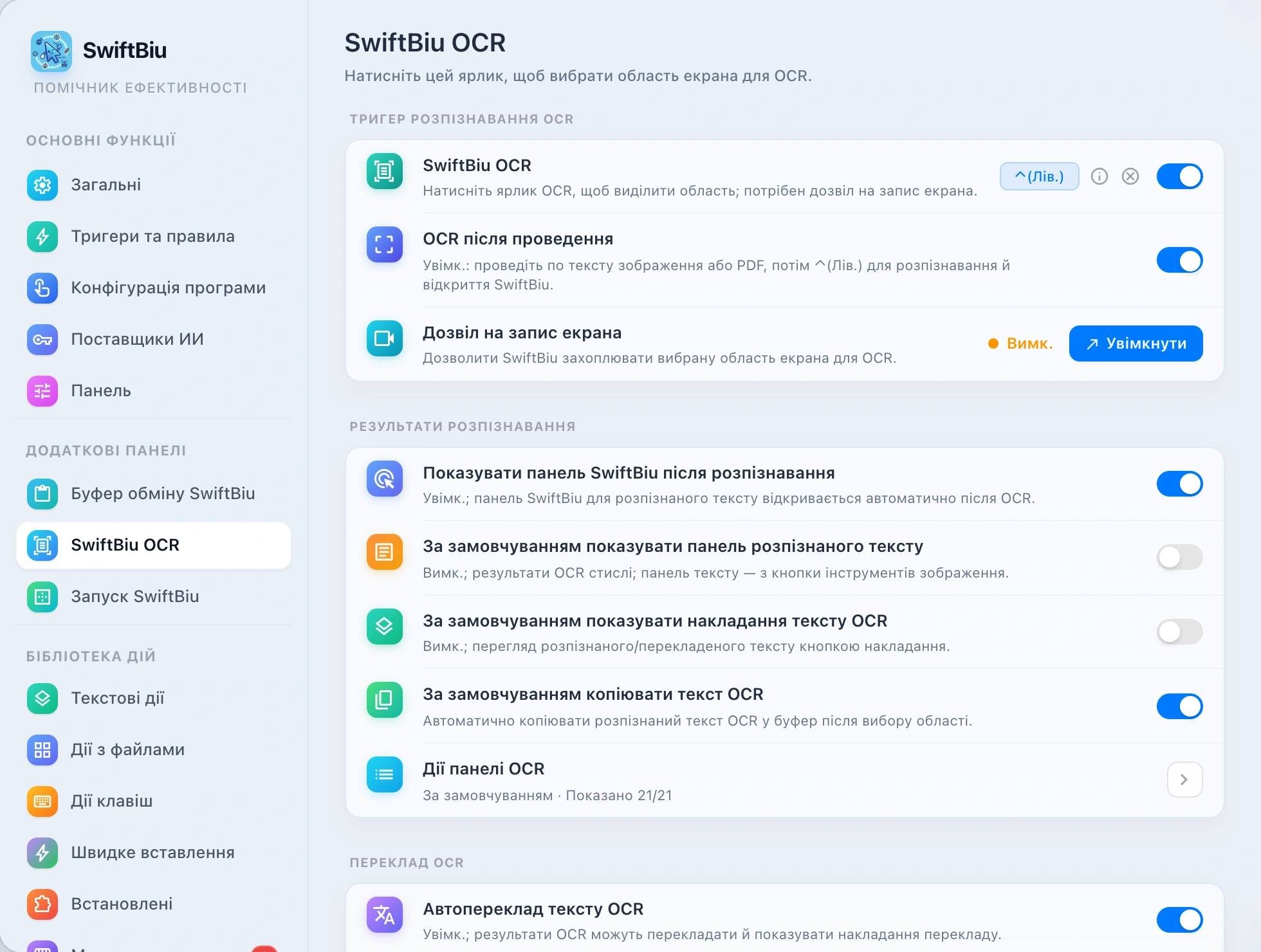Click the Запуск SwiftBiu grid icon

pos(42,597)
